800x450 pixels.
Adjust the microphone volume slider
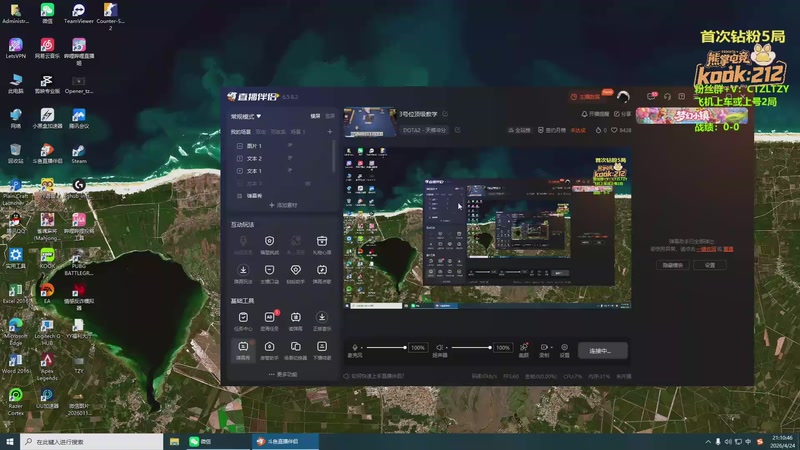pos(386,347)
